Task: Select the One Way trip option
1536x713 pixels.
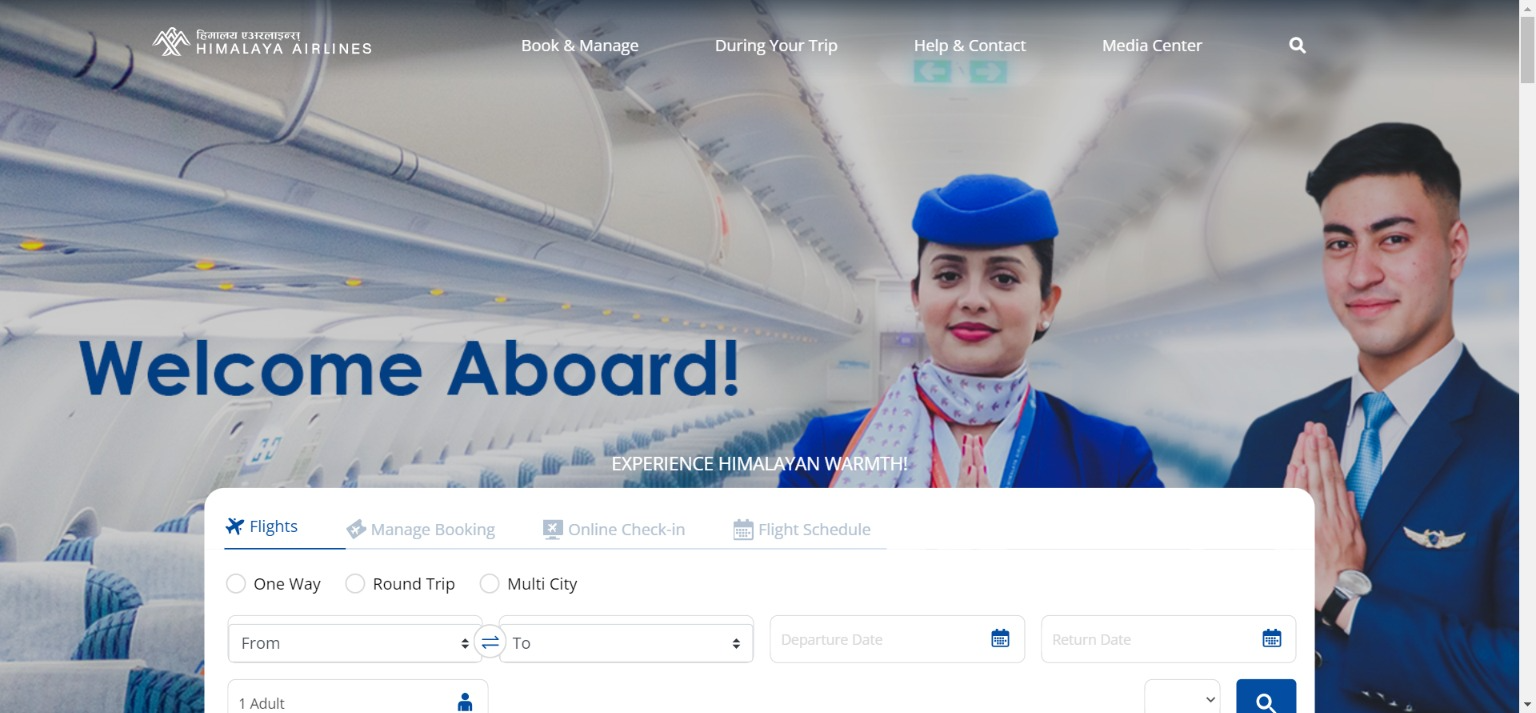Action: [236, 584]
